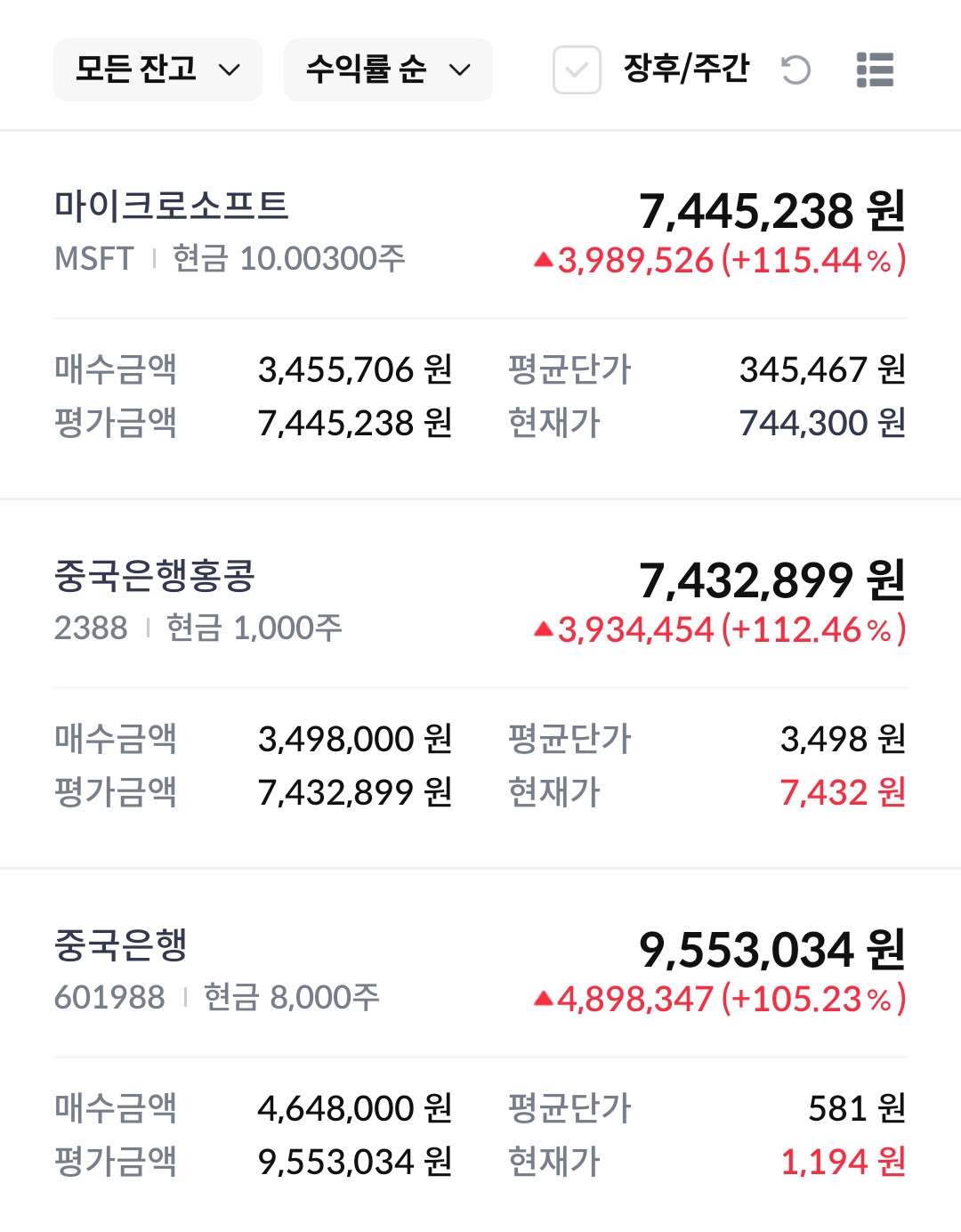Viewport: 961px width, 1232px height.
Task: Switch to list view icon
Action: (x=875, y=69)
